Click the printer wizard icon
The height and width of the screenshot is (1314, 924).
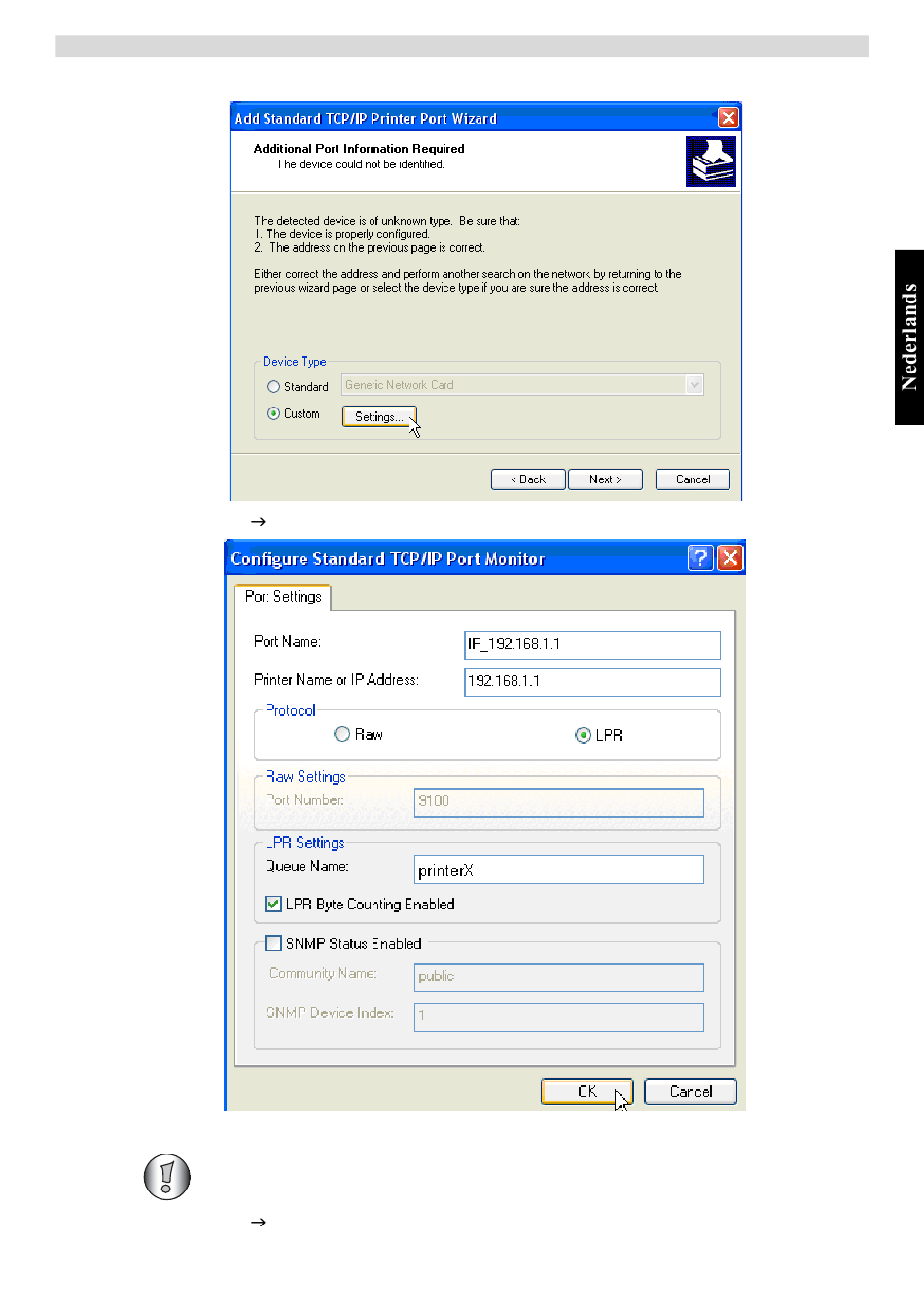pyautogui.click(x=710, y=161)
